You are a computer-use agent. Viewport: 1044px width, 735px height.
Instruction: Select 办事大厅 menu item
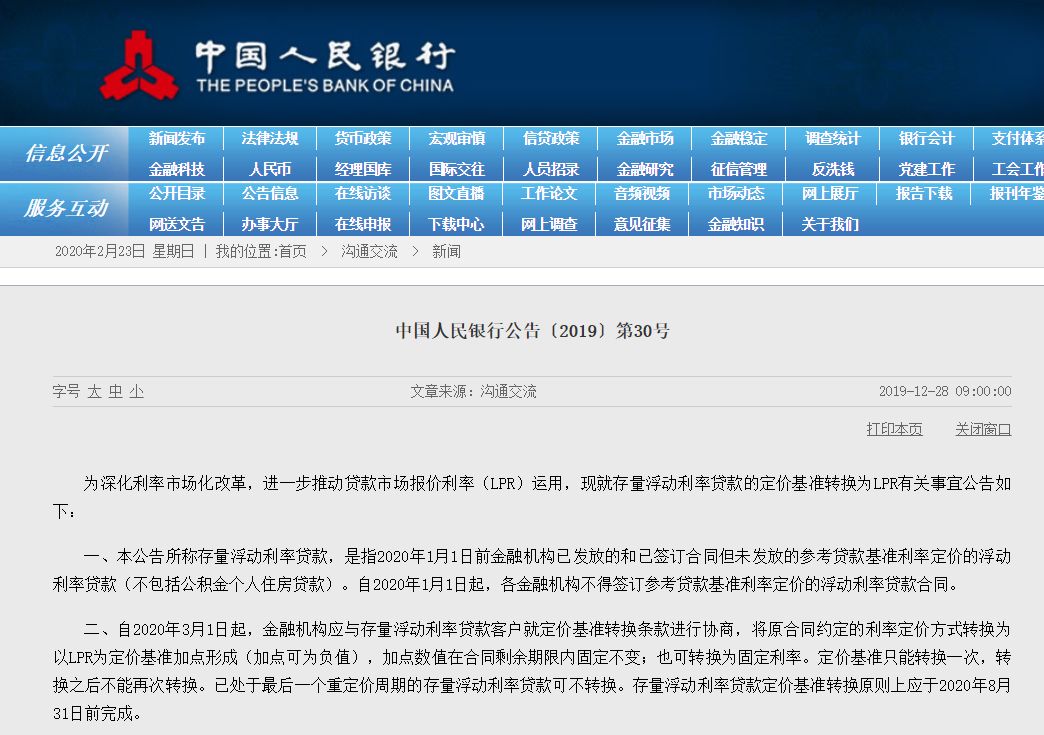pos(270,224)
